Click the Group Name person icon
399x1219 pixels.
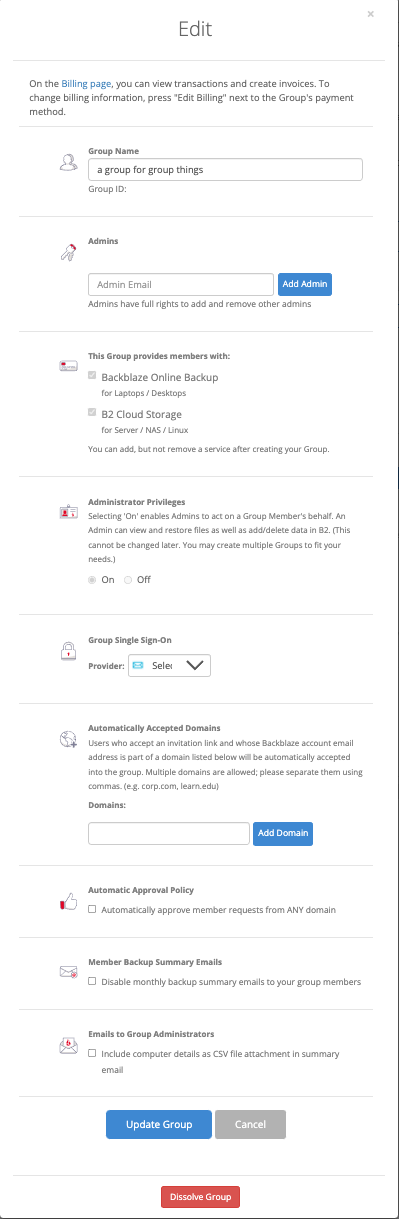(x=68, y=162)
